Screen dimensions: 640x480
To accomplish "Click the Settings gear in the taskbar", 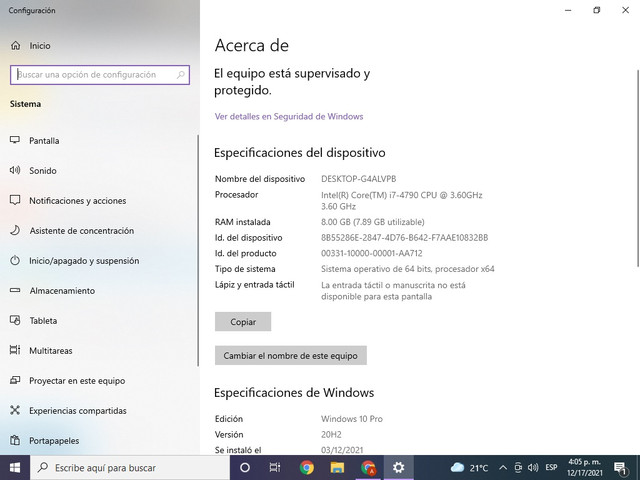I will coord(398,468).
